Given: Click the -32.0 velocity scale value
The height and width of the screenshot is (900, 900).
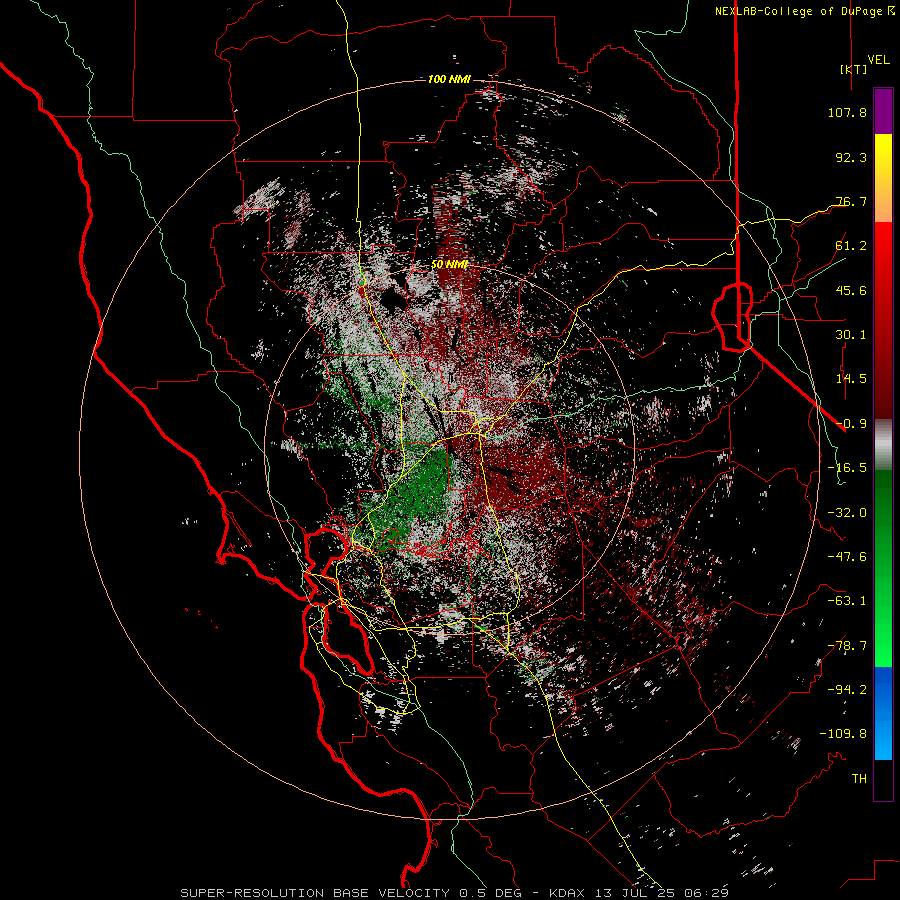Looking at the screenshot, I should pos(847,513).
